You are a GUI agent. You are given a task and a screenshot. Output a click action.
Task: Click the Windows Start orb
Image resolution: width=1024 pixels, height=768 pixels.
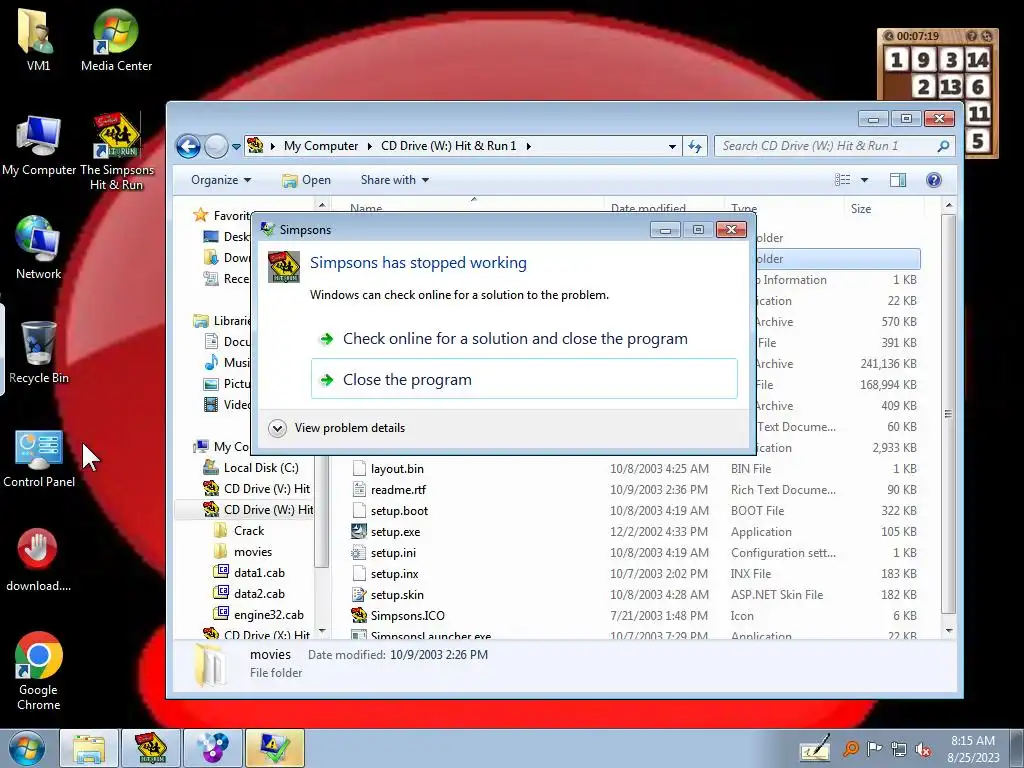click(27, 748)
